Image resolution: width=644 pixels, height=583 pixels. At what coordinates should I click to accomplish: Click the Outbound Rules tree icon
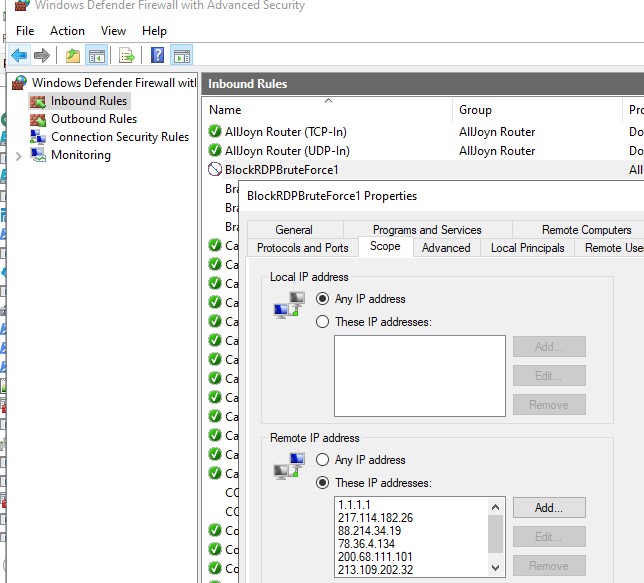(x=37, y=119)
